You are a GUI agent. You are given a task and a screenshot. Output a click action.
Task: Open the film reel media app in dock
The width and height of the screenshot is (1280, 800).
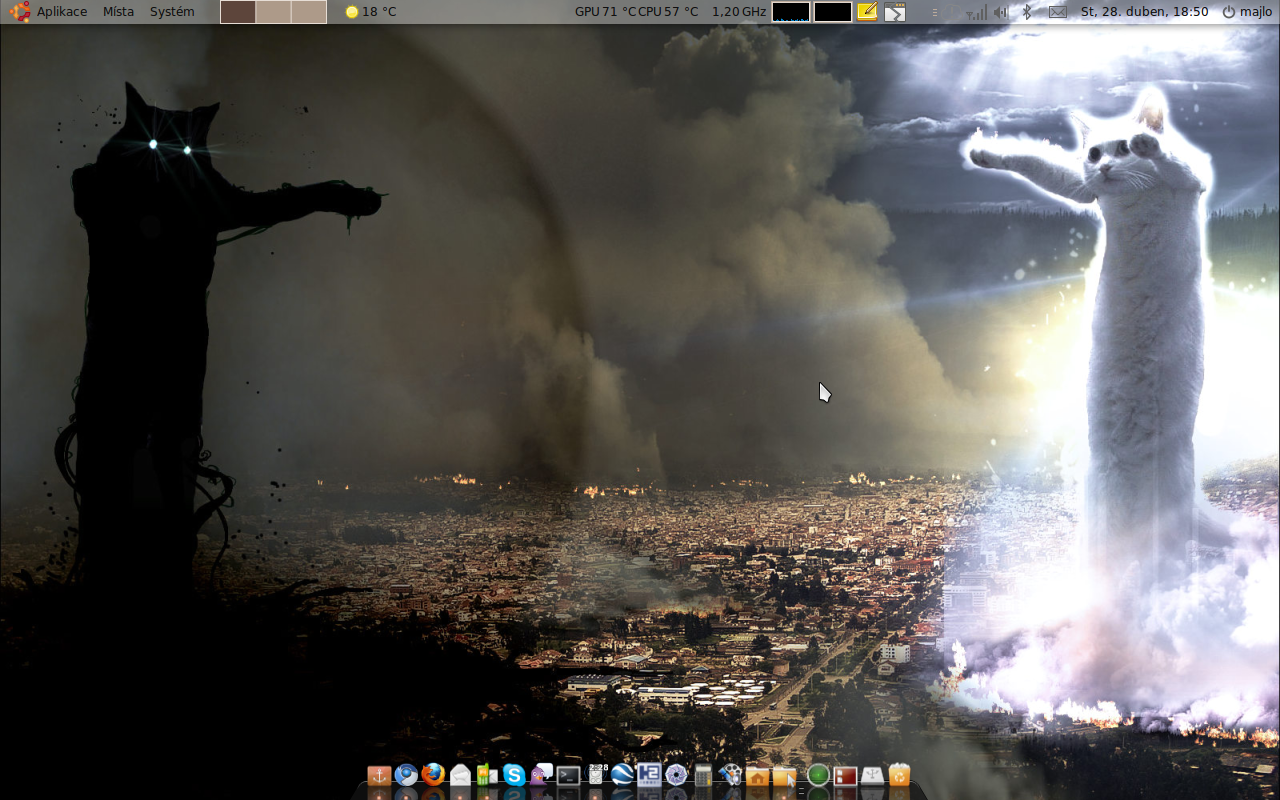(x=731, y=775)
